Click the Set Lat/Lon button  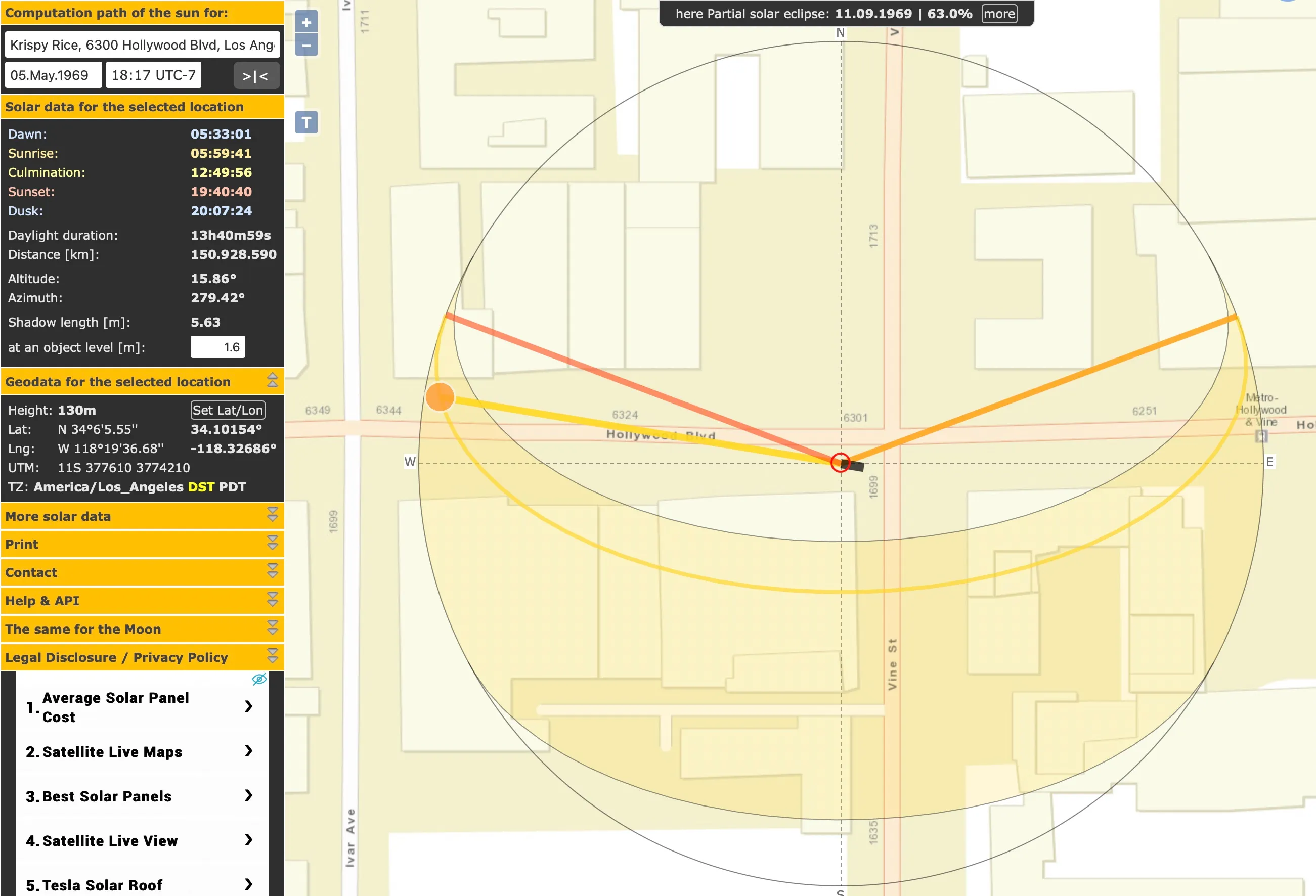click(x=228, y=409)
